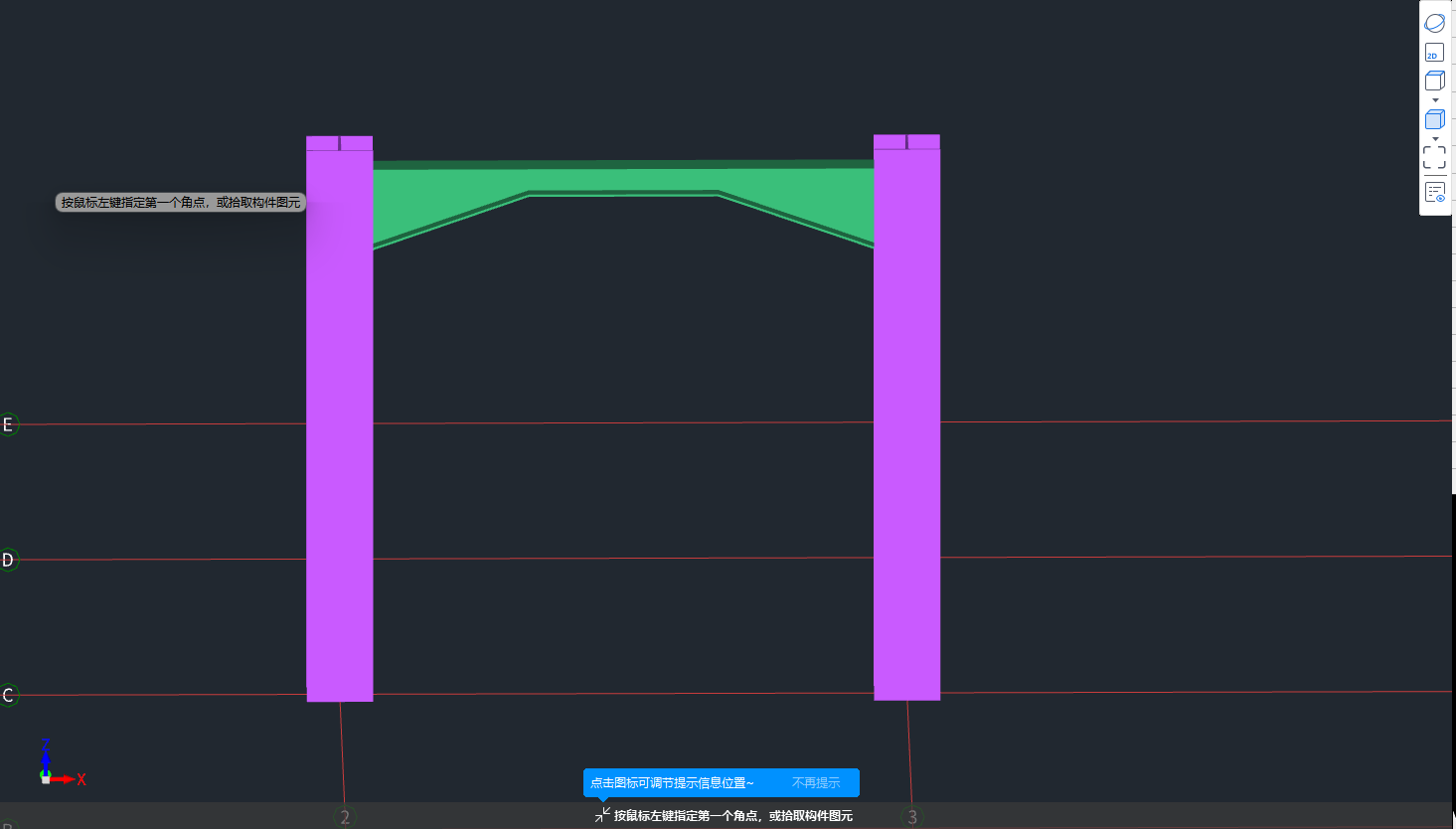Click the 不再提示 link in blue tooltip
The image size is (1456, 829).
pyautogui.click(x=816, y=783)
